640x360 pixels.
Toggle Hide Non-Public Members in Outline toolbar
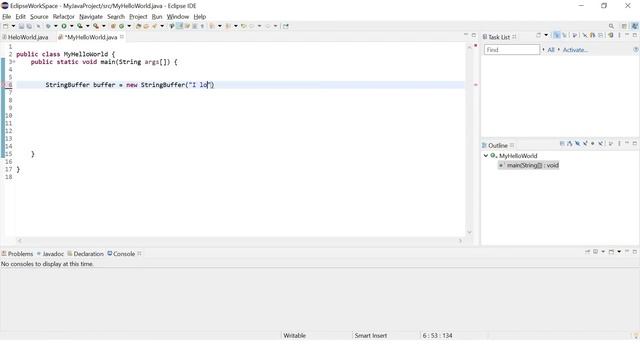pos(593,144)
